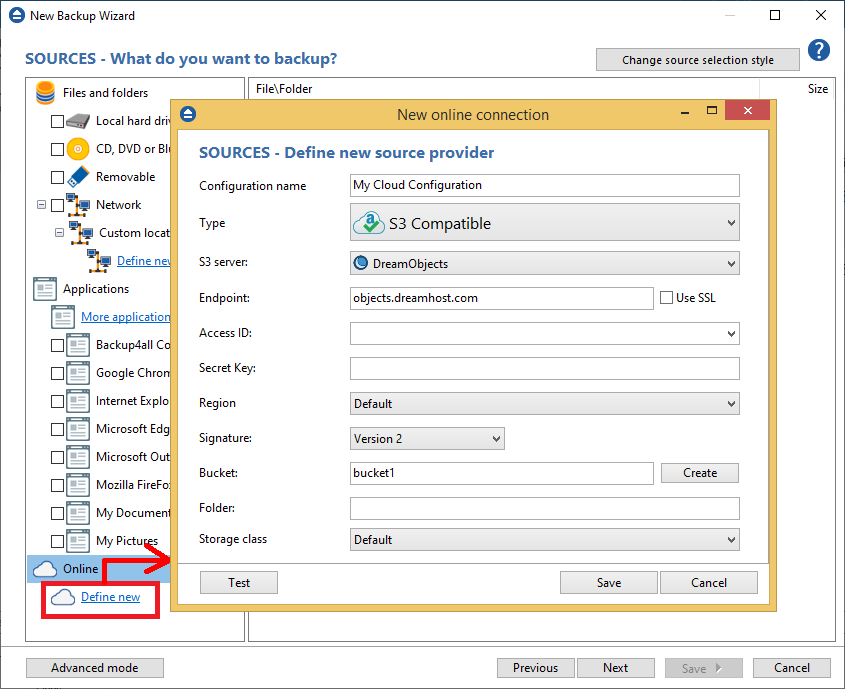Click the Custom locations network icon
The width and height of the screenshot is (845, 689).
pyautogui.click(x=81, y=233)
